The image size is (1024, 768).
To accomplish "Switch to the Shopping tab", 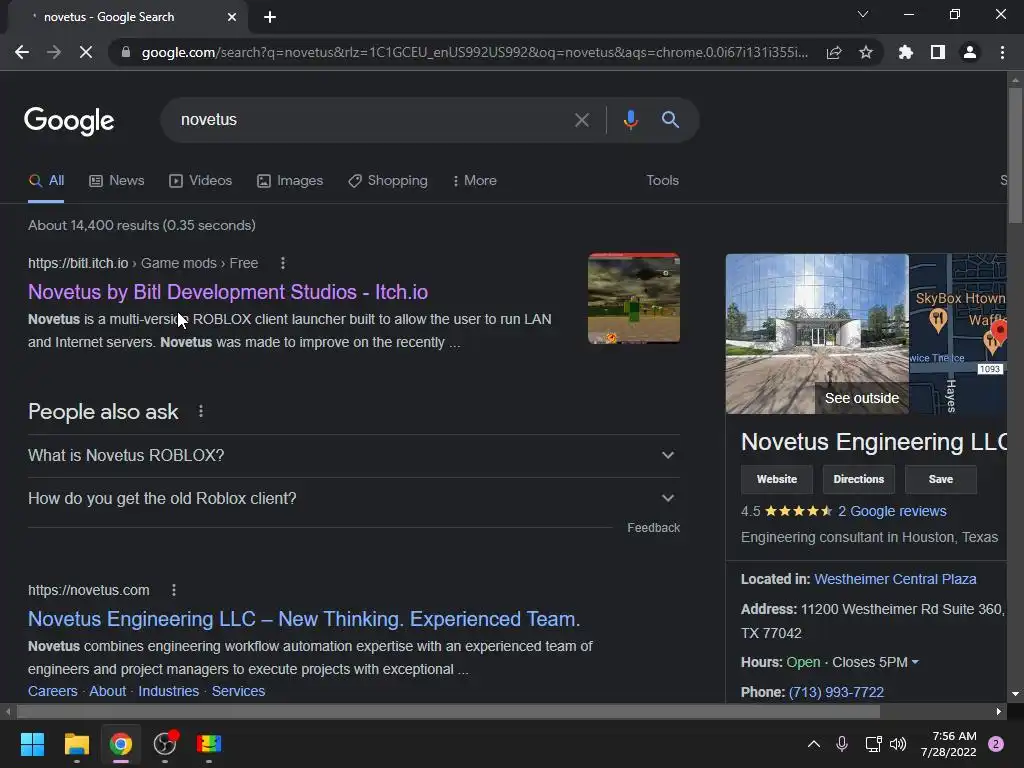I will click(388, 181).
